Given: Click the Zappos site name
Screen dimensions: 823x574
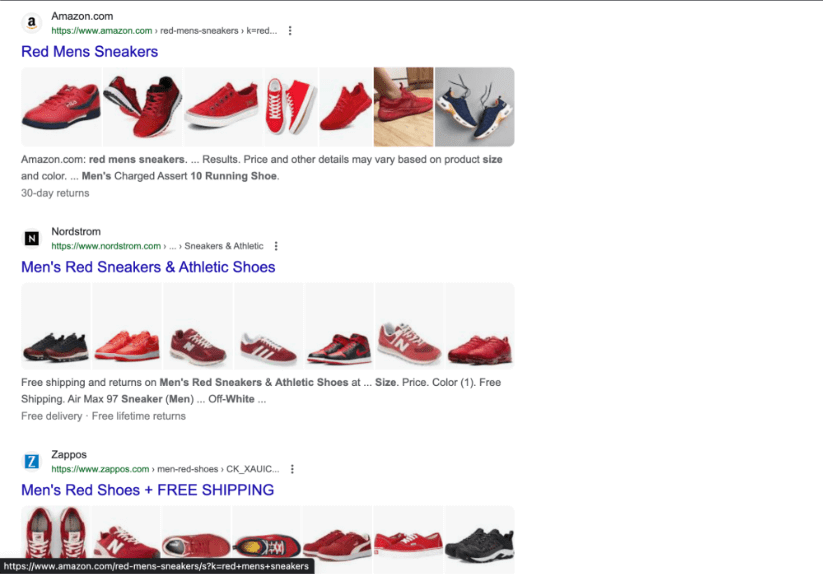Looking at the screenshot, I should pos(69,454).
